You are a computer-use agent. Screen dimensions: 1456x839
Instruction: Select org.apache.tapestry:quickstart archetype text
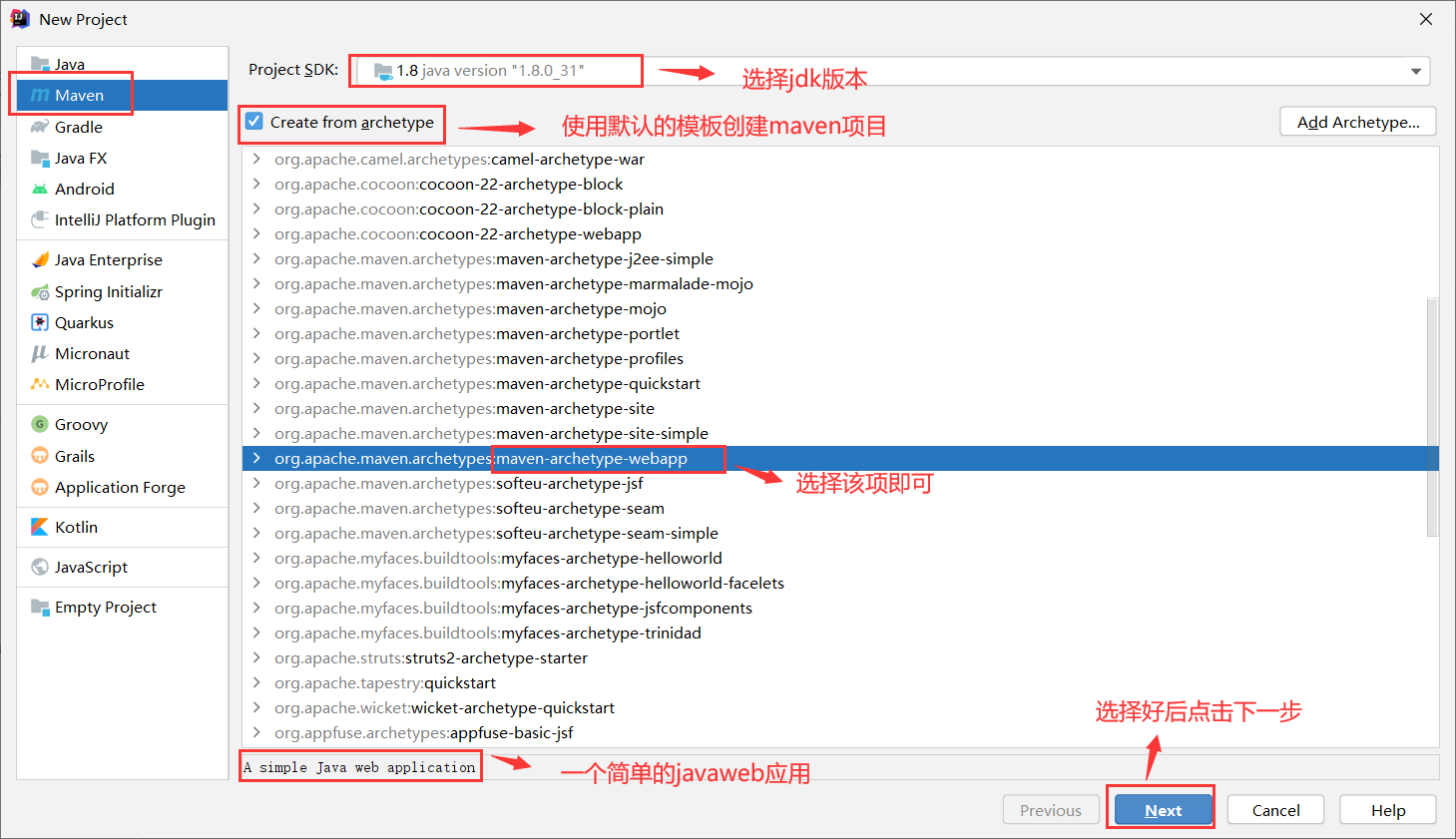pyautogui.click(x=385, y=682)
